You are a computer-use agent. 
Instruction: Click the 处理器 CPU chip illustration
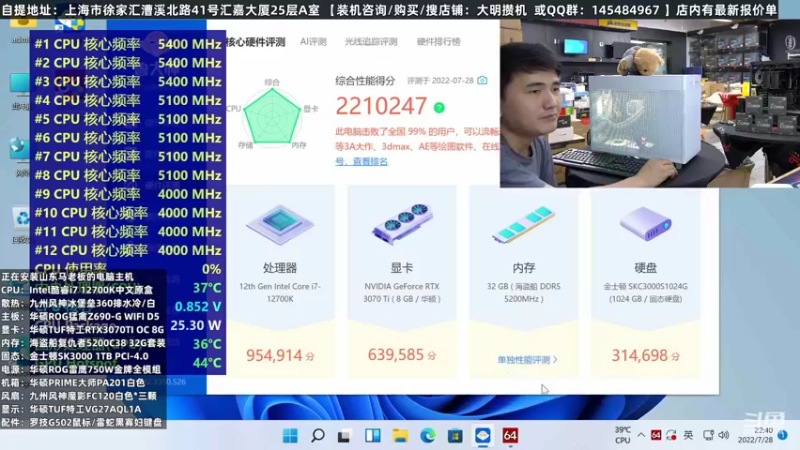(x=280, y=224)
